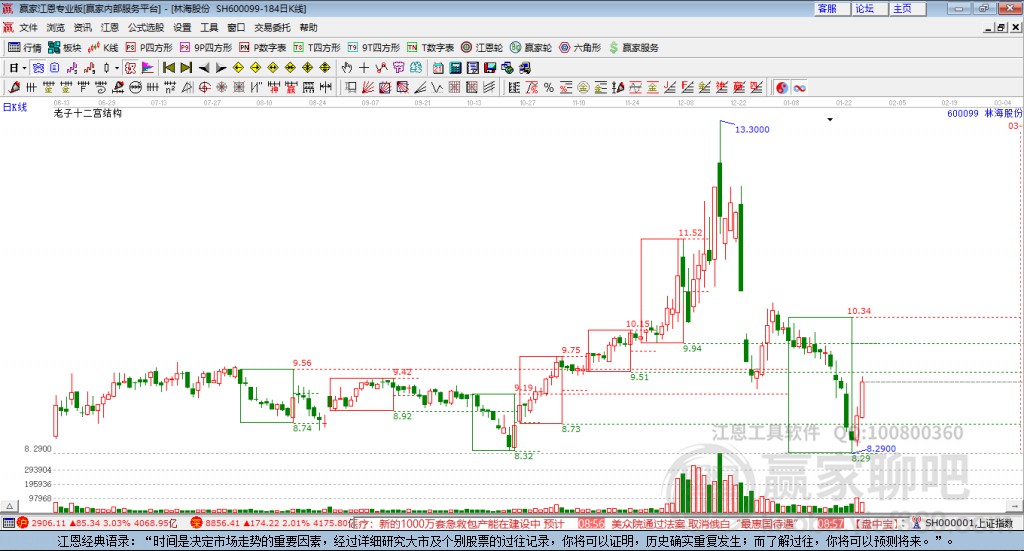
Task: Open the 板块 sector view
Action: pos(64,48)
